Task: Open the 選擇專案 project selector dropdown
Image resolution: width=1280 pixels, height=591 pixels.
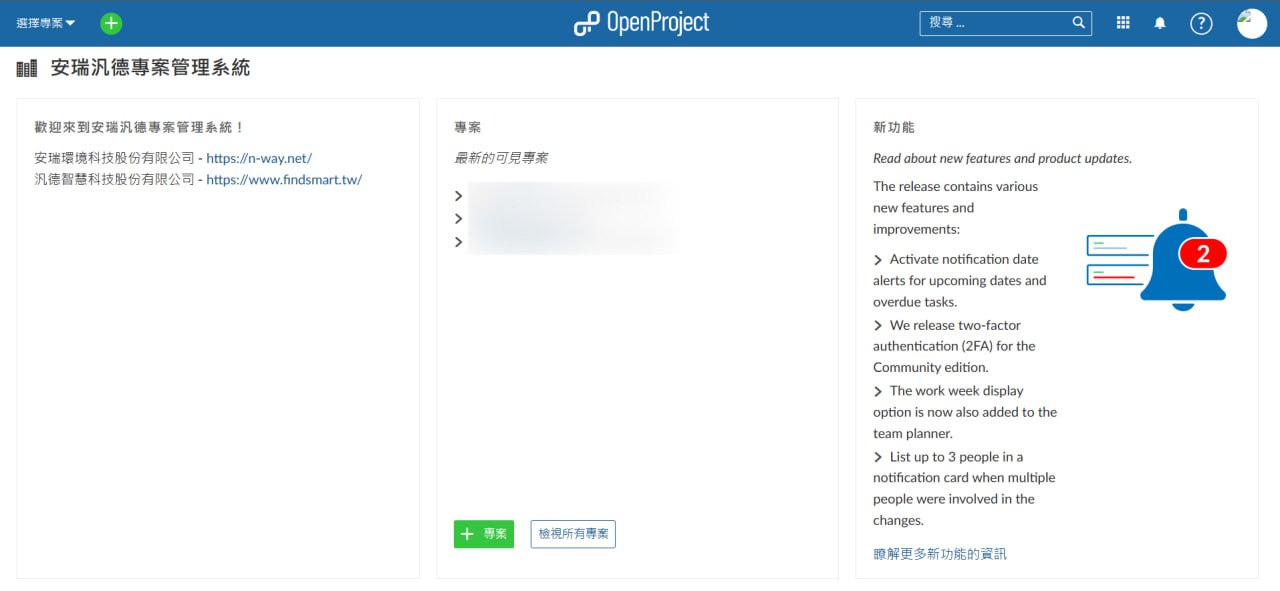Action: click(x=46, y=23)
